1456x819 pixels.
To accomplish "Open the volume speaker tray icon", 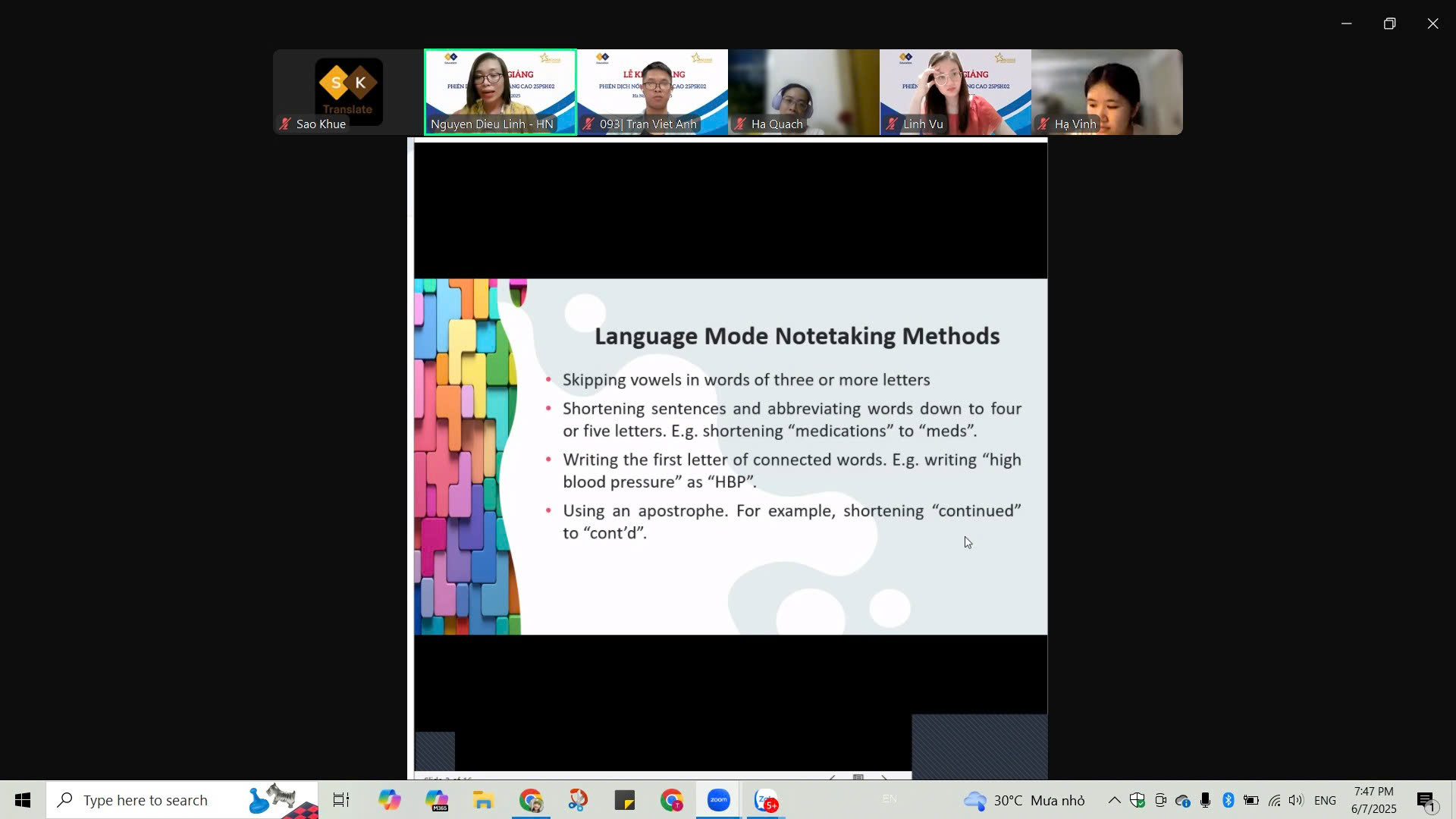I will coord(1296,800).
